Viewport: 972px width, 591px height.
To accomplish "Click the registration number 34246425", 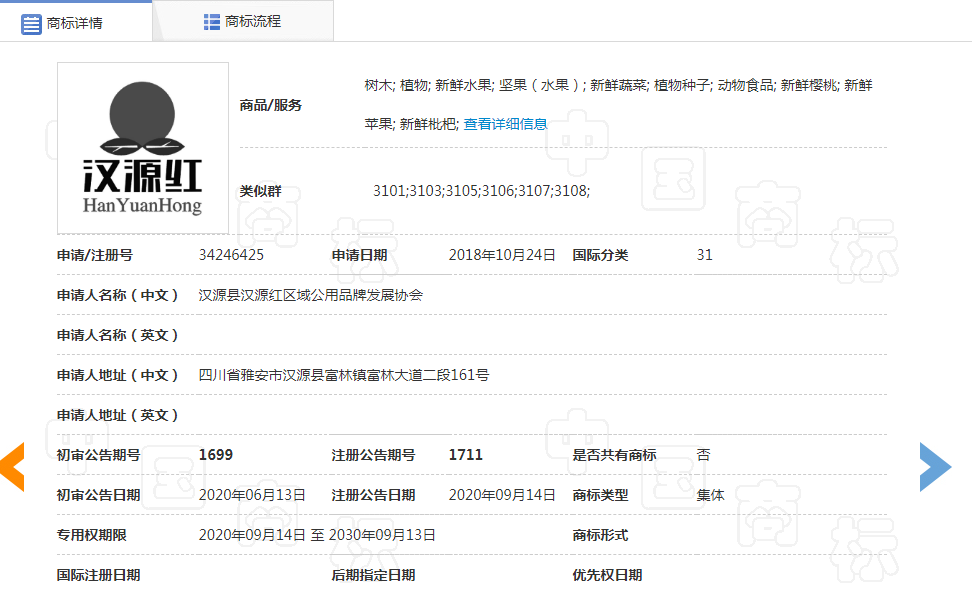I will pos(231,255).
